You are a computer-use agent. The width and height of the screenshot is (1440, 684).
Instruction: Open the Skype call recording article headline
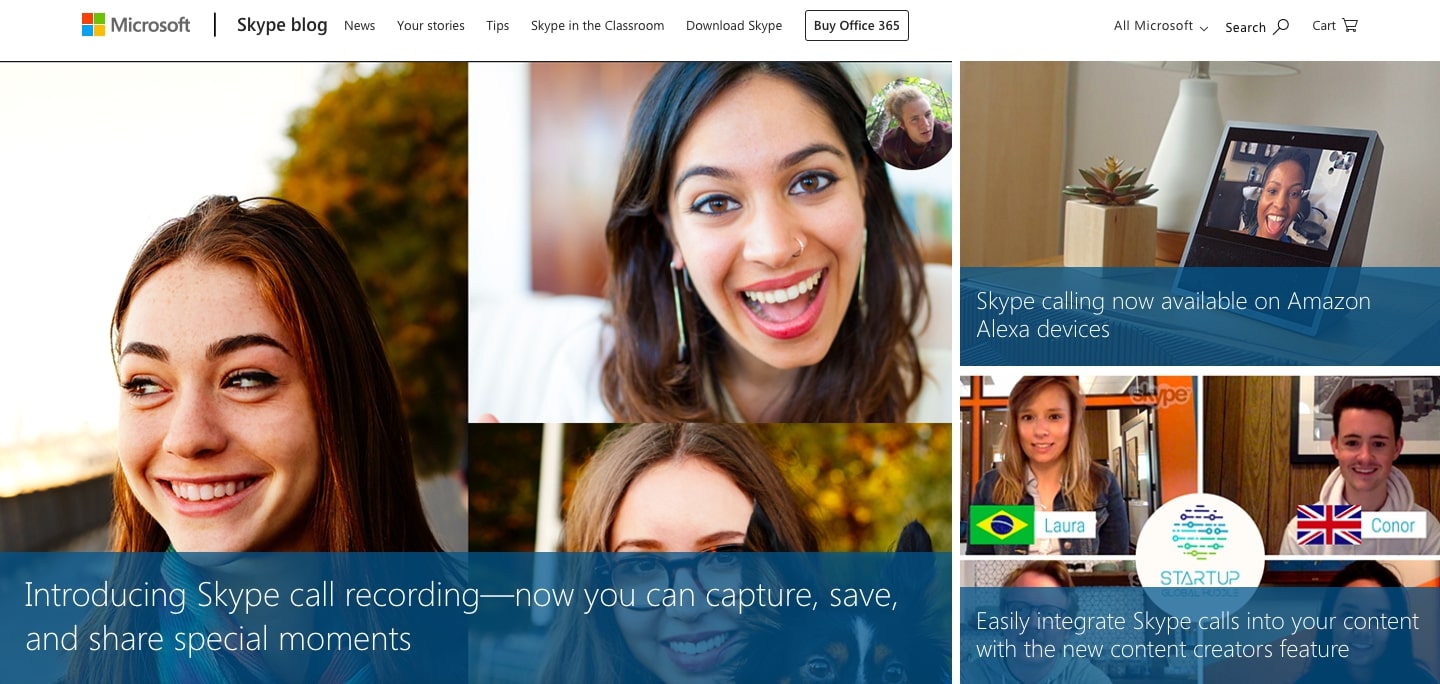pos(461,616)
